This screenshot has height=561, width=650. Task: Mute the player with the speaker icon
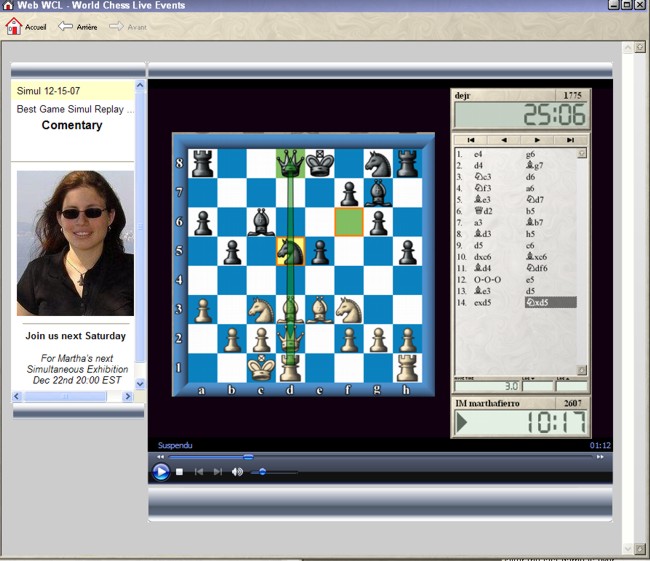coord(237,472)
